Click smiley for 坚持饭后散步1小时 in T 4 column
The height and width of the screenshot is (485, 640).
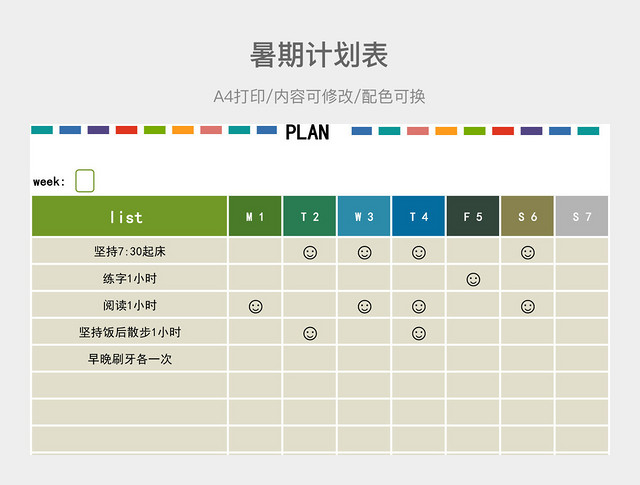tap(419, 333)
